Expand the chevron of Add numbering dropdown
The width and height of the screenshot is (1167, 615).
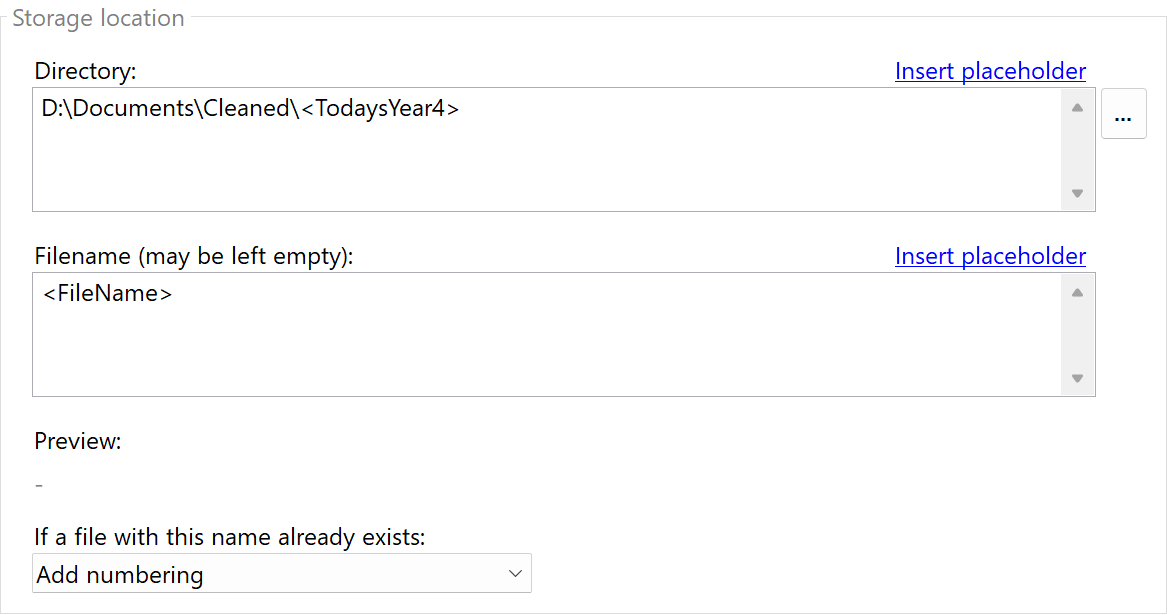coord(515,574)
